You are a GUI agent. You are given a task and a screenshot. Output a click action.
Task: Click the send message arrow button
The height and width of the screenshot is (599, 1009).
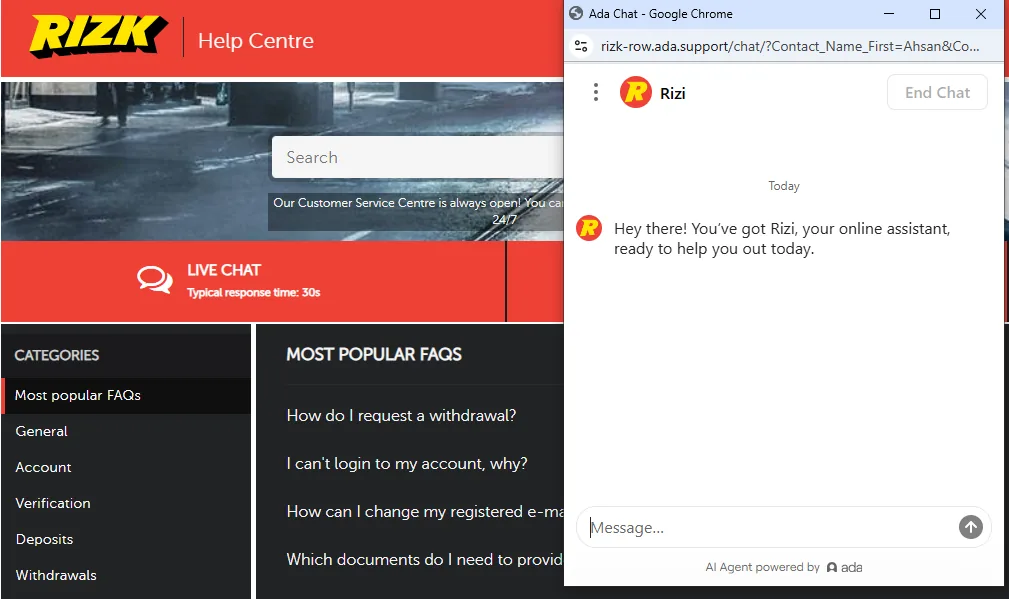[x=970, y=527]
